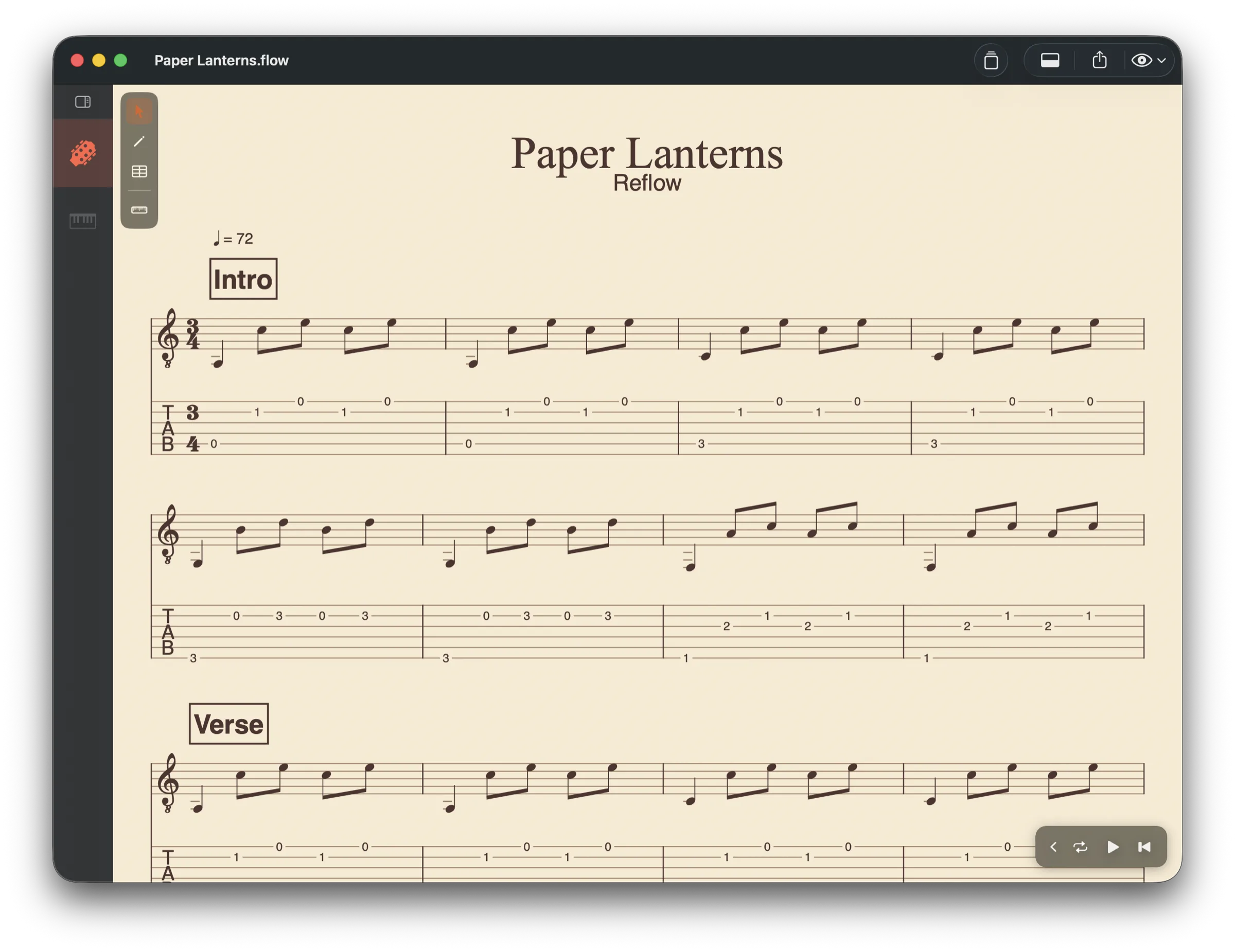Click the Intro section marker

pyautogui.click(x=243, y=279)
